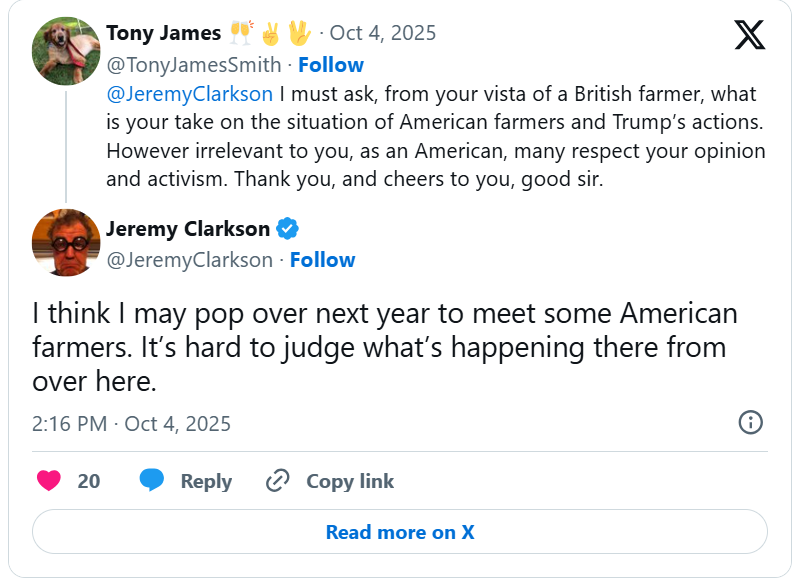Viewport: 799px width, 583px height.
Task: Open the Tony James display name
Action: (x=163, y=33)
